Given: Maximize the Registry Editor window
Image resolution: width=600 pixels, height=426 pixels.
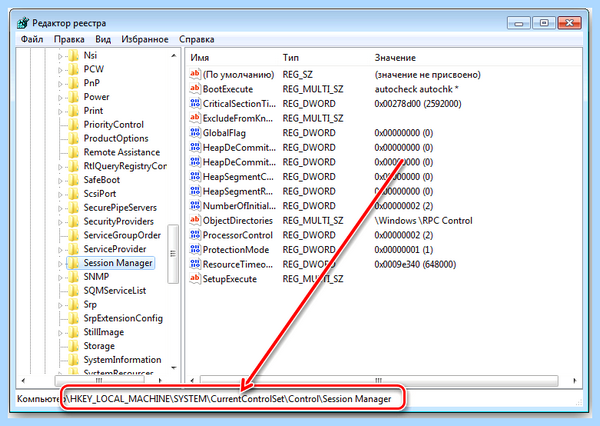Looking at the screenshot, I should (544, 23).
